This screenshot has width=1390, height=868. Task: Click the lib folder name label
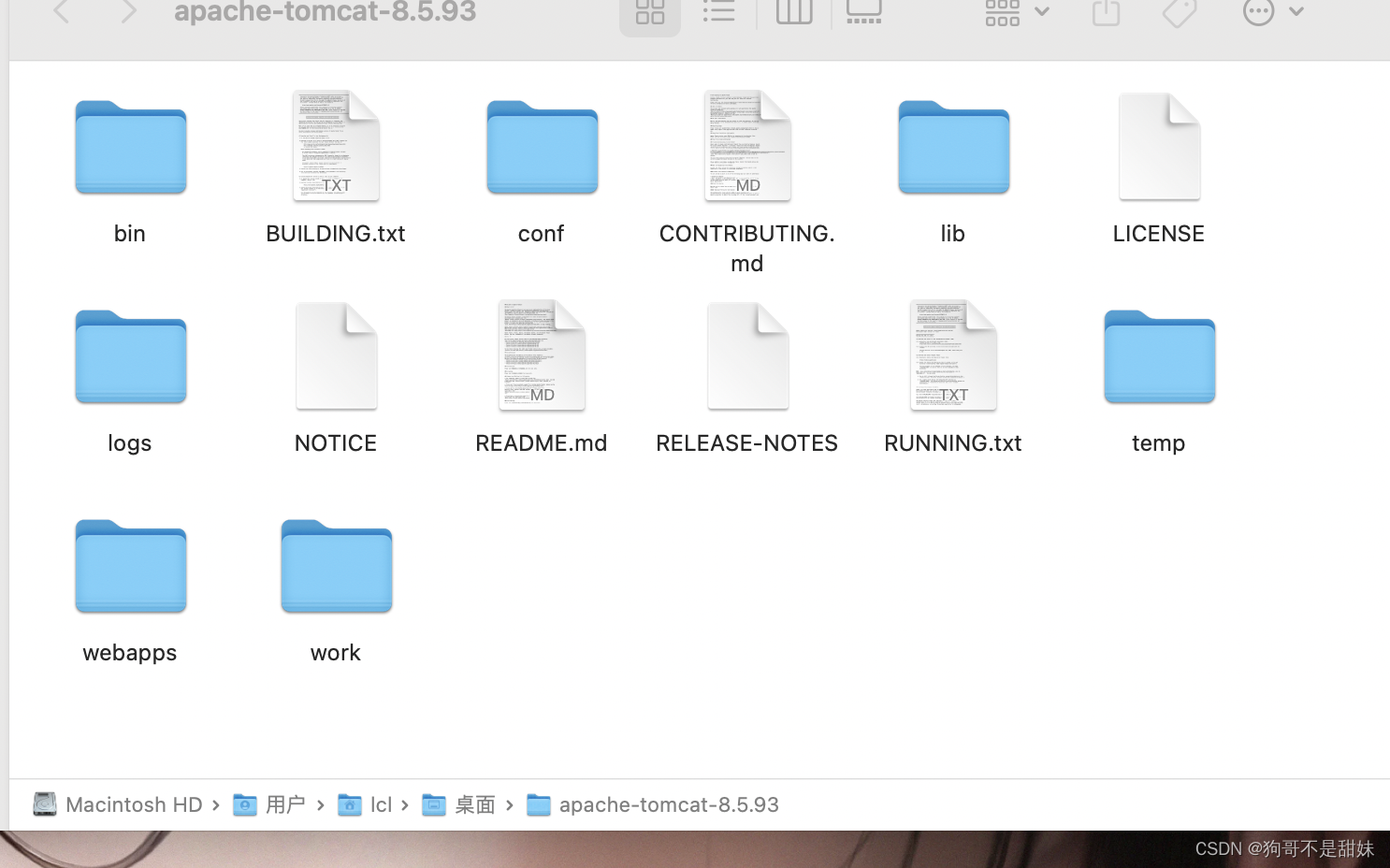pos(953,234)
